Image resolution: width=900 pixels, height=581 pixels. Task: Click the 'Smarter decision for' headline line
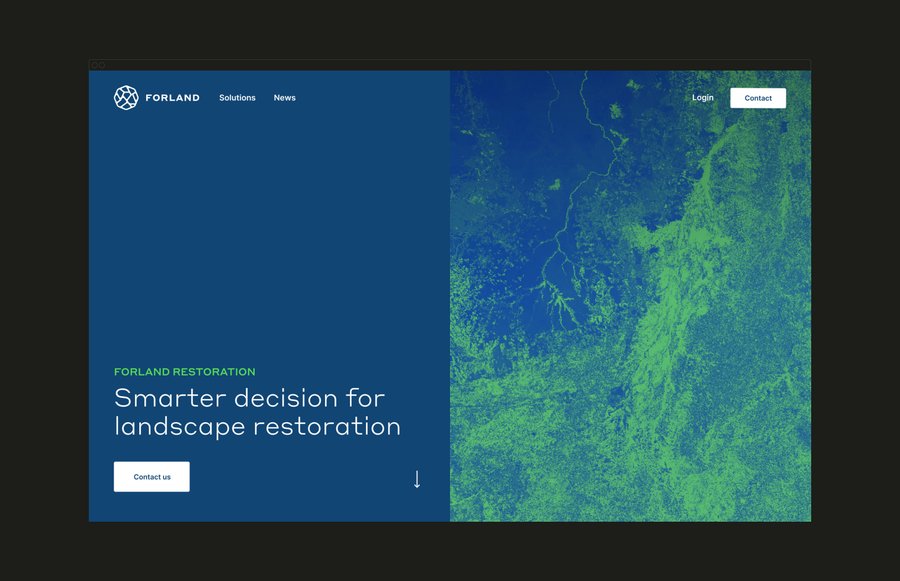click(x=249, y=398)
